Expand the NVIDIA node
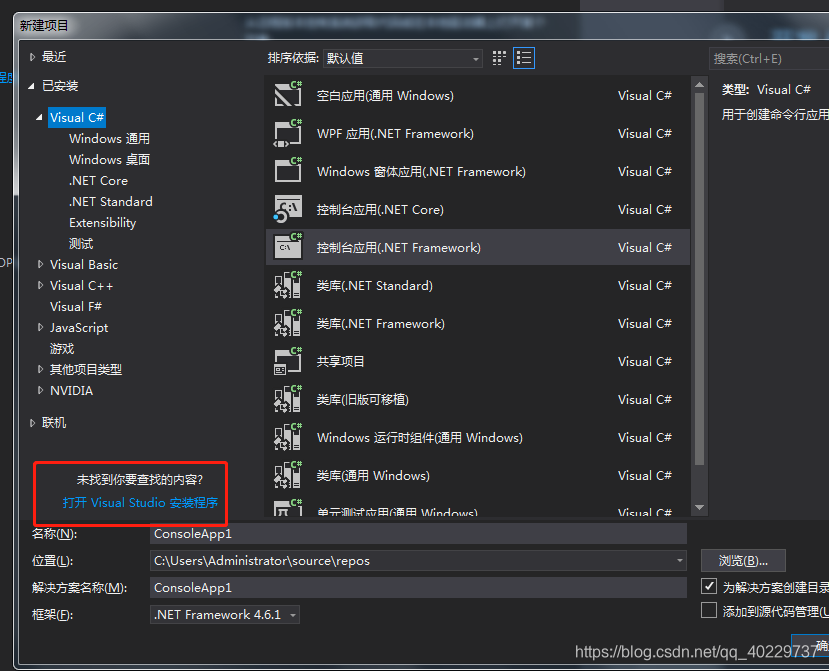The image size is (829, 671). click(40, 391)
